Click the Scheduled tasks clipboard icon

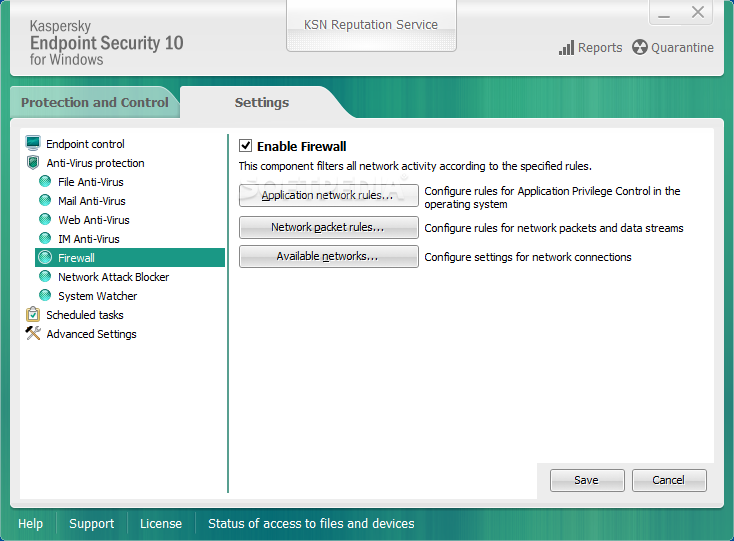pos(33,314)
